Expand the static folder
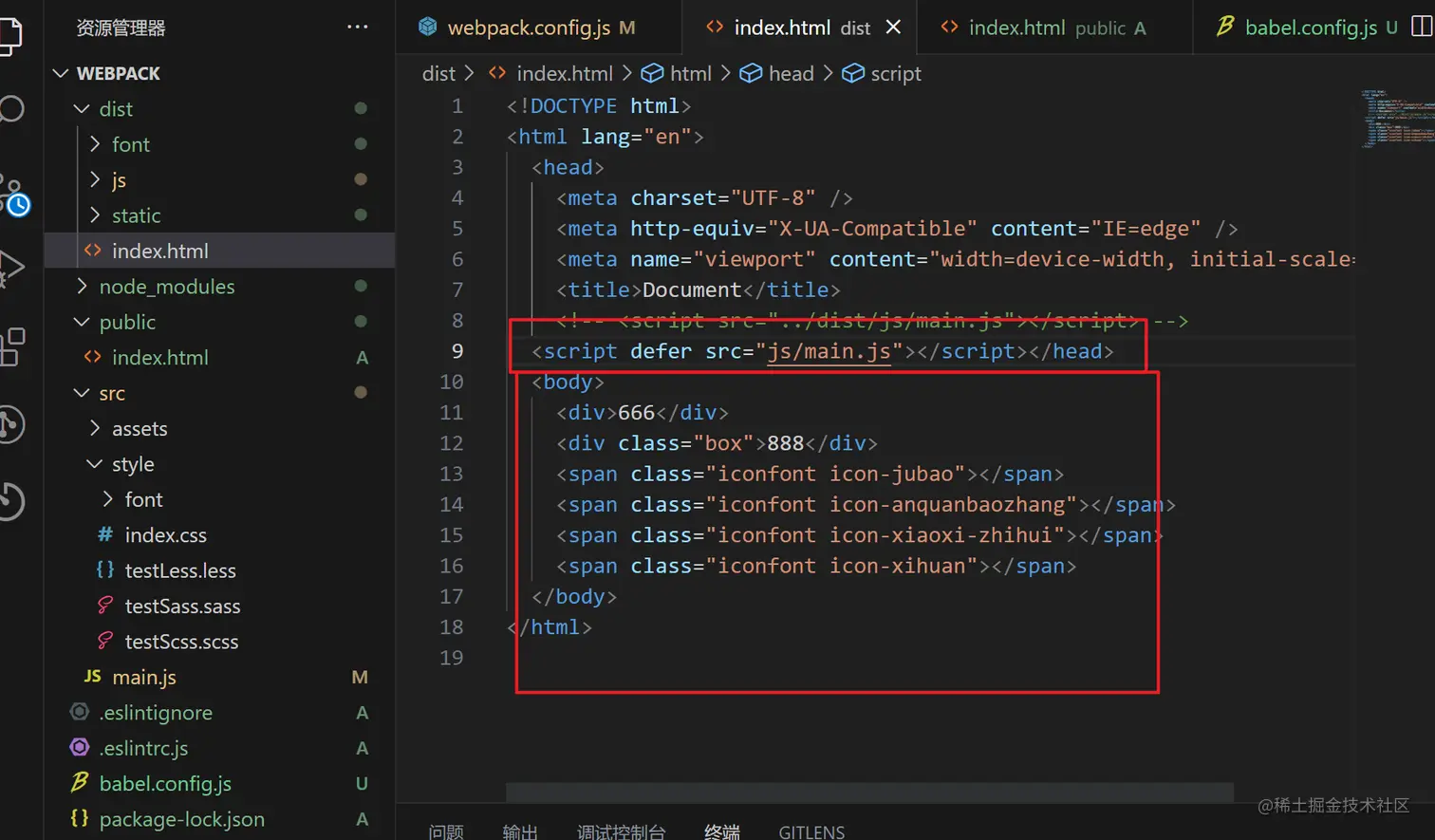This screenshot has width=1435, height=840. [95, 215]
